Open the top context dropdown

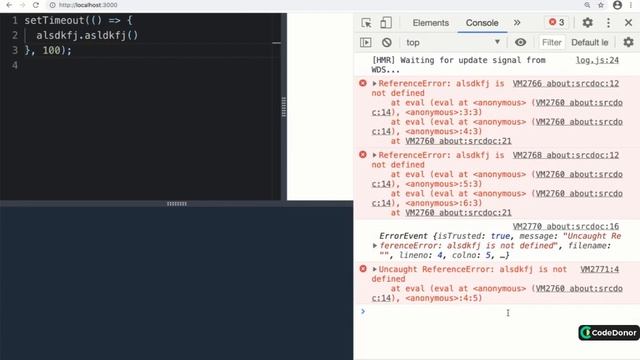pyautogui.click(x=453, y=42)
